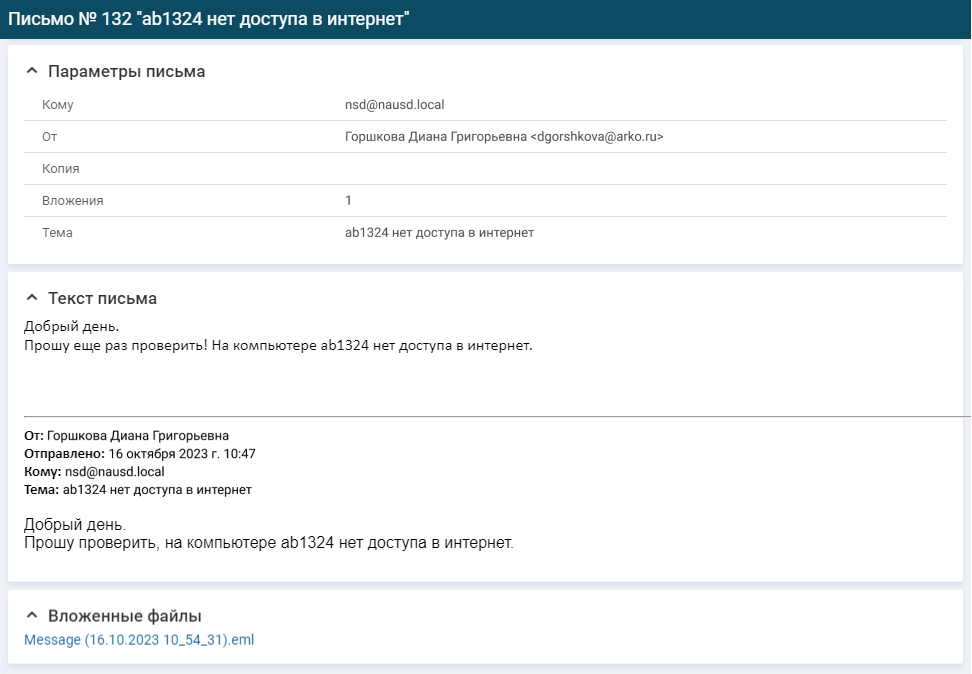
Task: Collapse the Параметры письма section chevron
Action: pyautogui.click(x=32, y=71)
